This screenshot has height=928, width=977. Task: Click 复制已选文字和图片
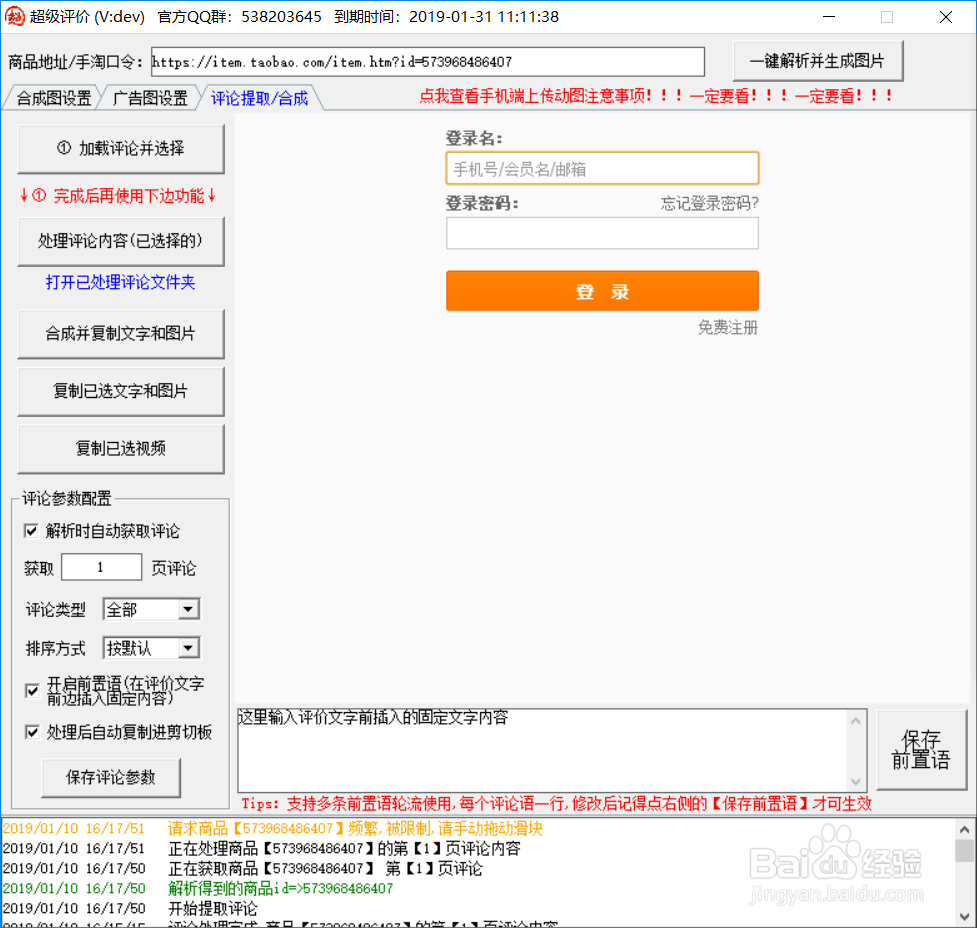[120, 391]
